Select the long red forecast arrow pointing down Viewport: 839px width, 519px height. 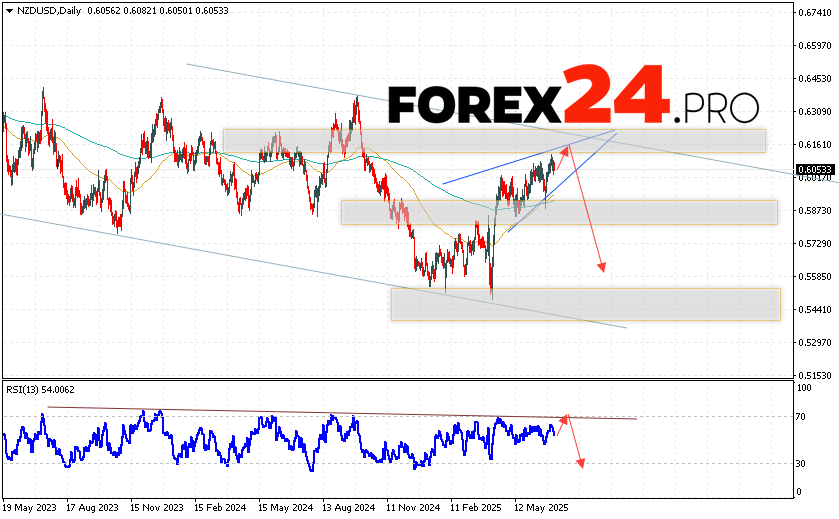[x=585, y=210]
